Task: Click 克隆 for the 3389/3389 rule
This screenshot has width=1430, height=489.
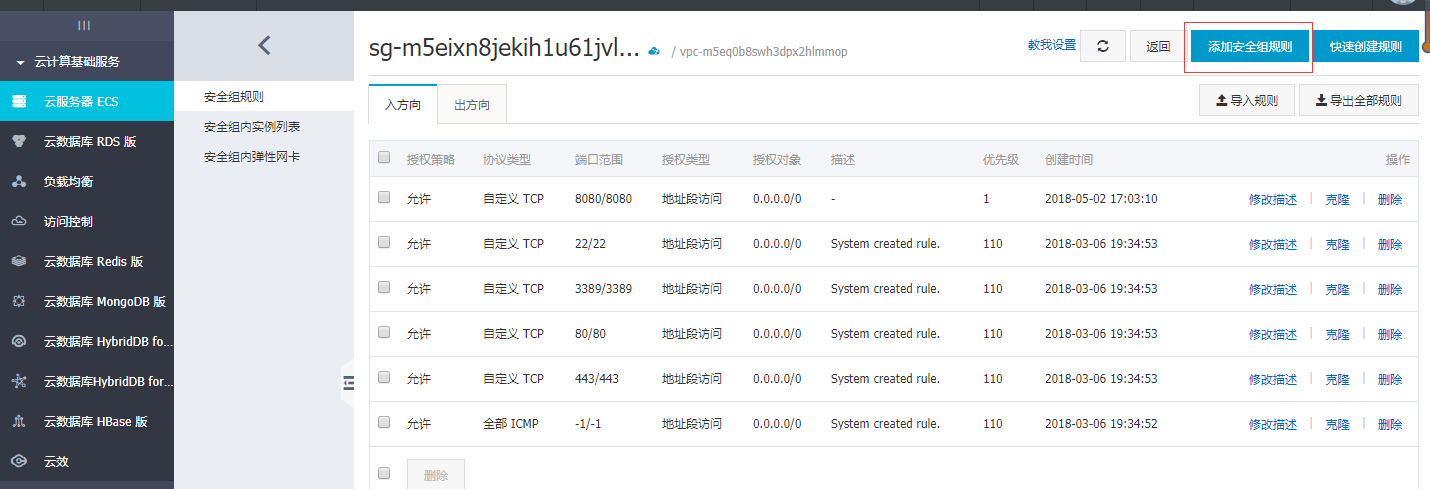Action: click(x=1338, y=289)
